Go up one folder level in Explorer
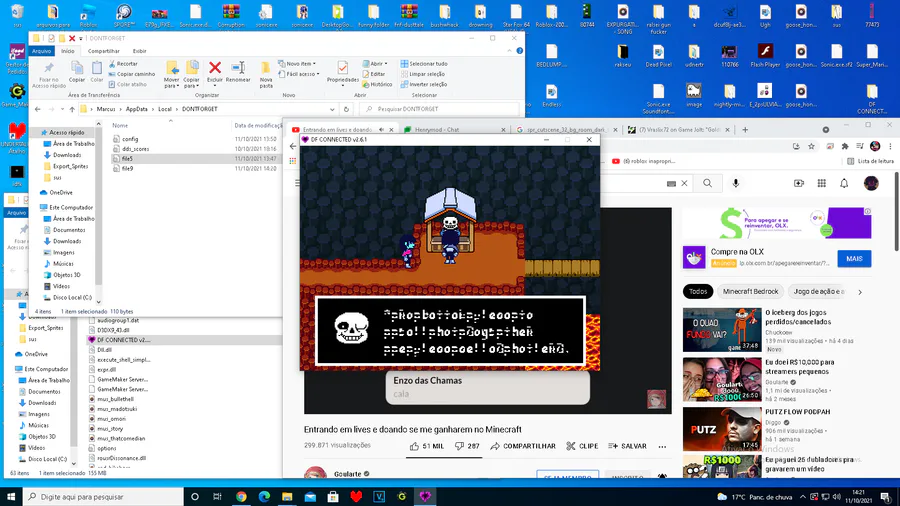Screen dimensions: 900x506 [x=72, y=109]
